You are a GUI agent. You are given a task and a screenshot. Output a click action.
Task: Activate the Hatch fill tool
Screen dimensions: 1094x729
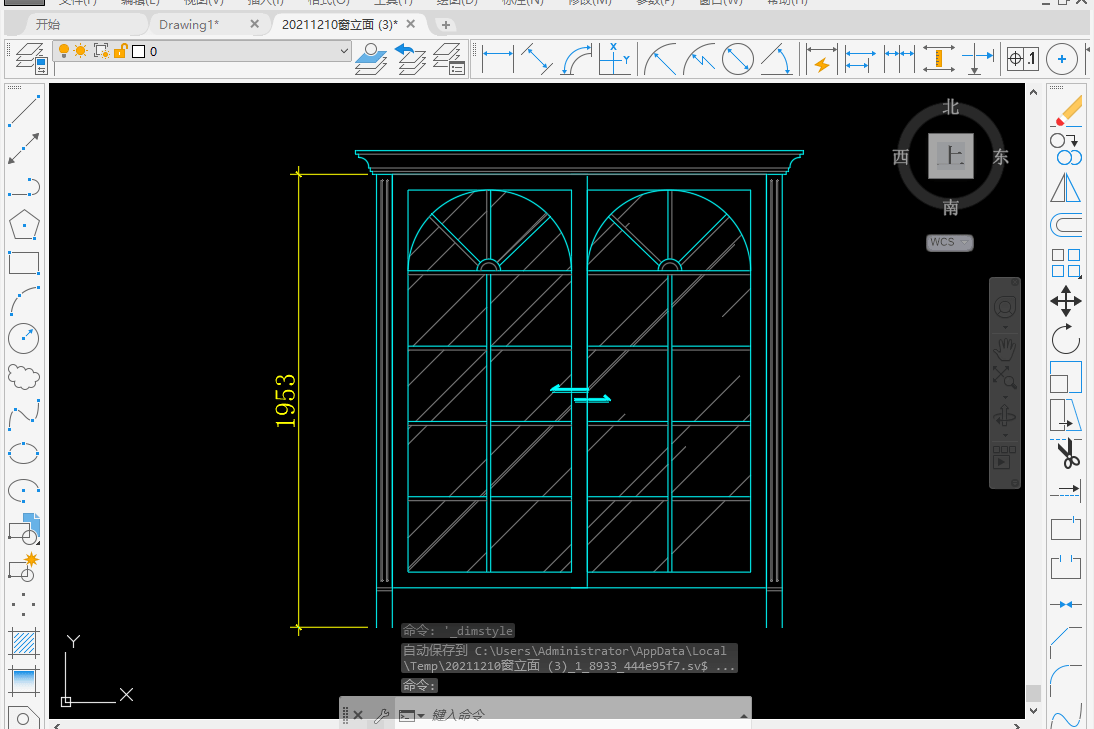pyautogui.click(x=23, y=642)
